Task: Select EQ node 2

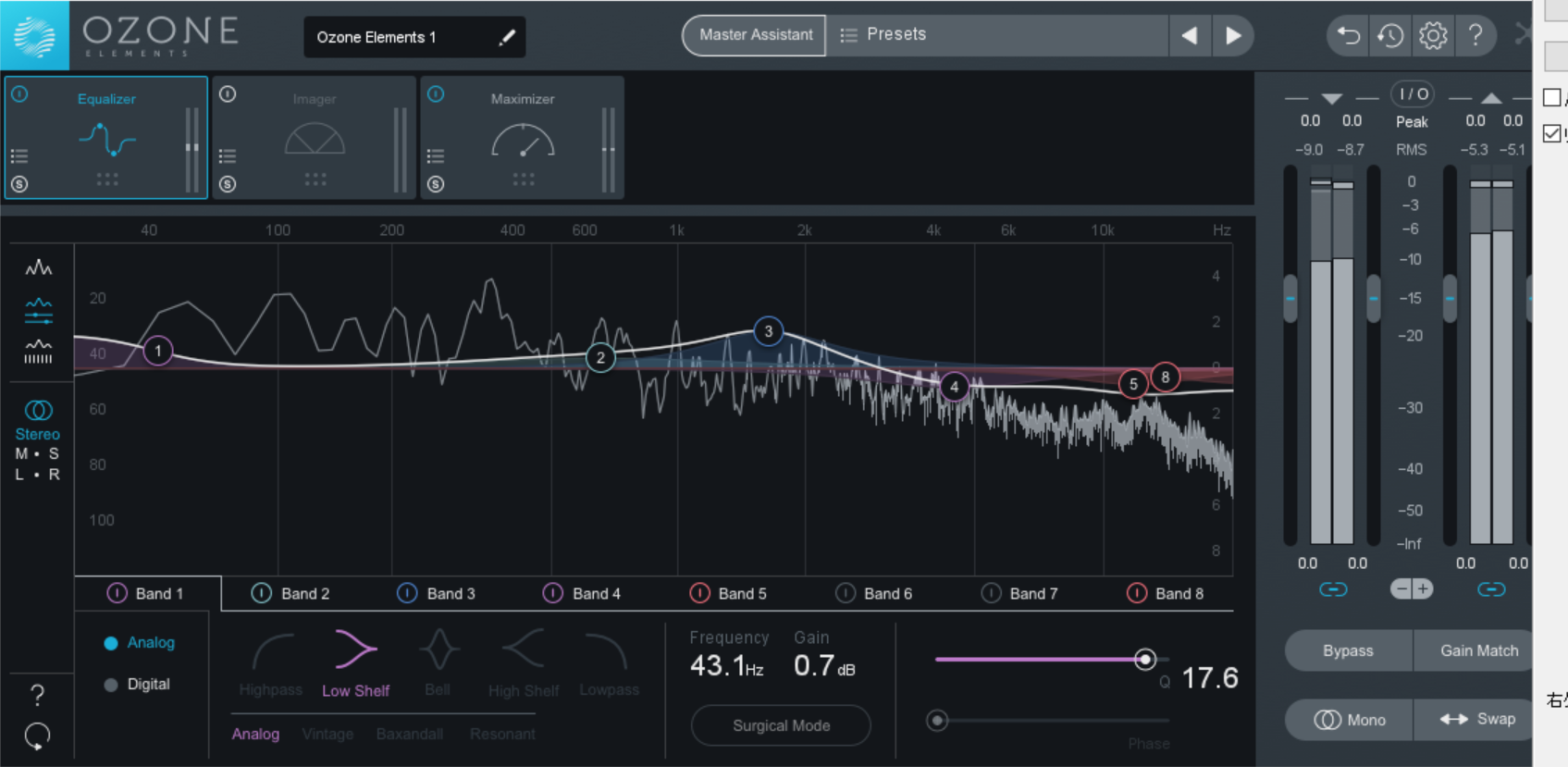Action: 600,358
